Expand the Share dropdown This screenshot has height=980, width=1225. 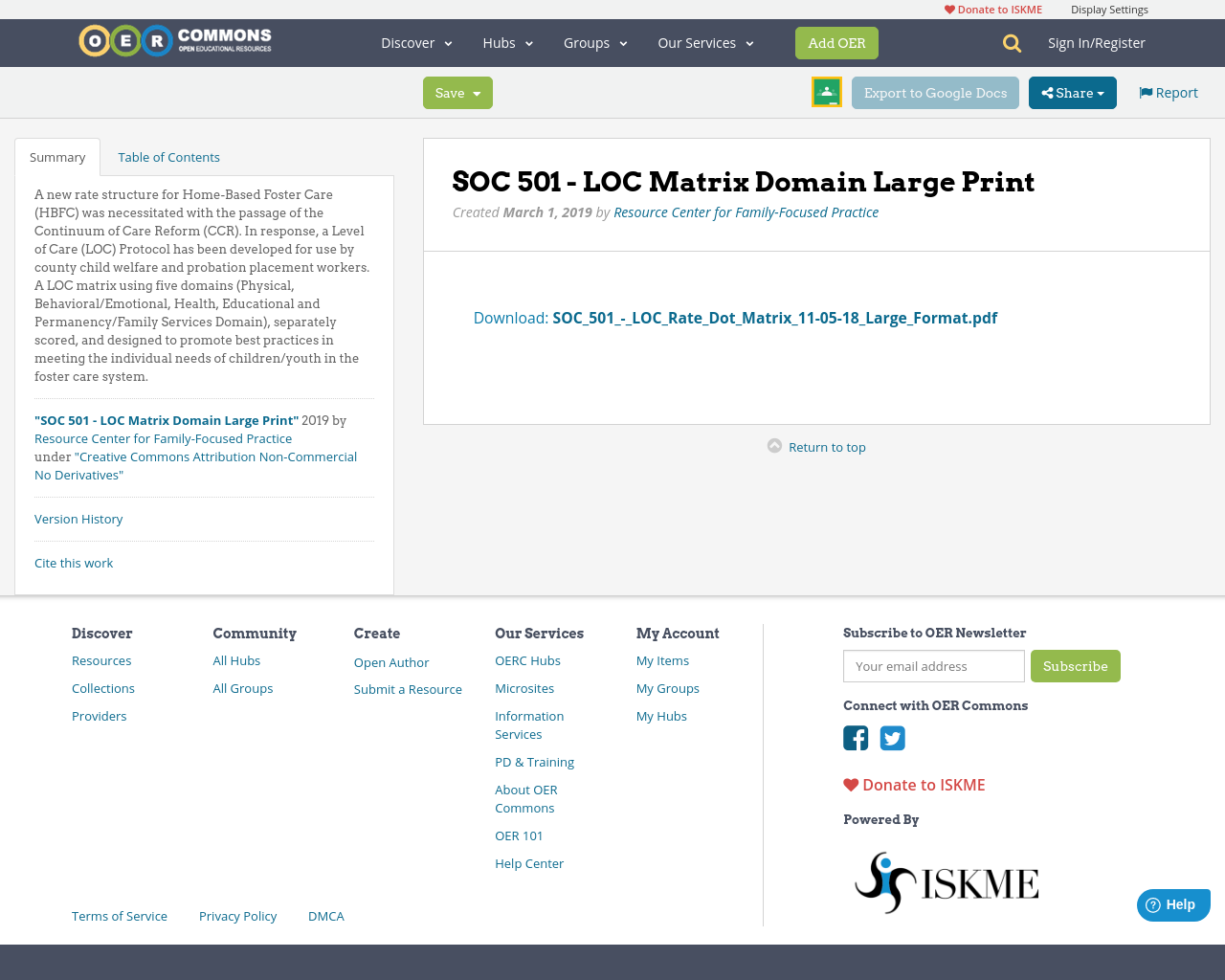pos(1072,93)
